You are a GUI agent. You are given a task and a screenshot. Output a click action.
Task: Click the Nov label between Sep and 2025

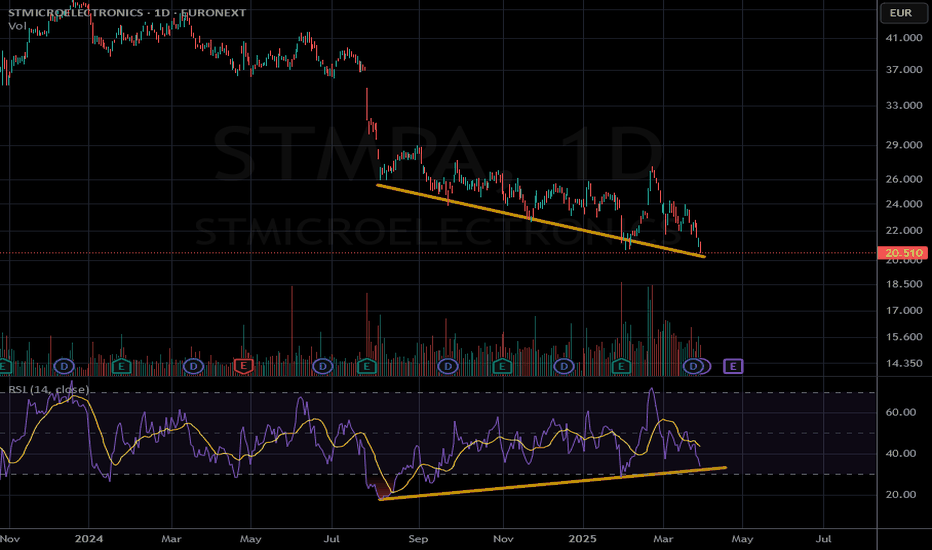[503, 539]
